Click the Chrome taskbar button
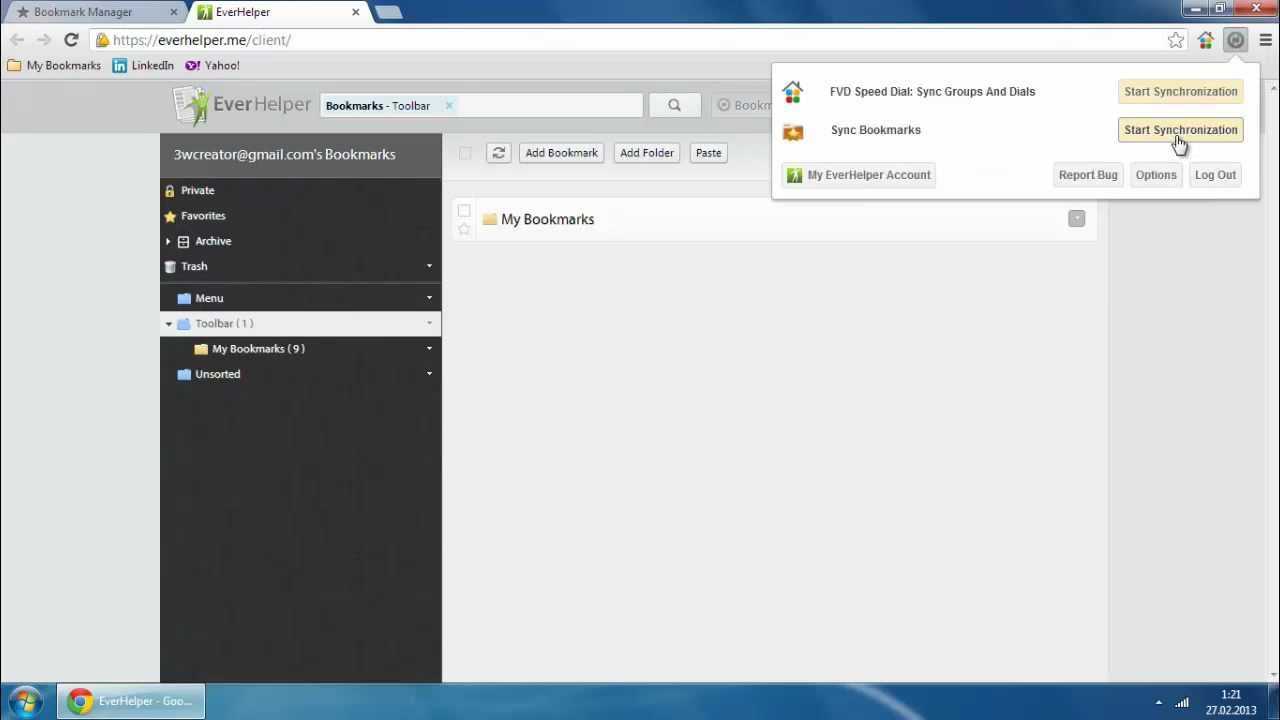This screenshot has height=720, width=1280. [131, 701]
